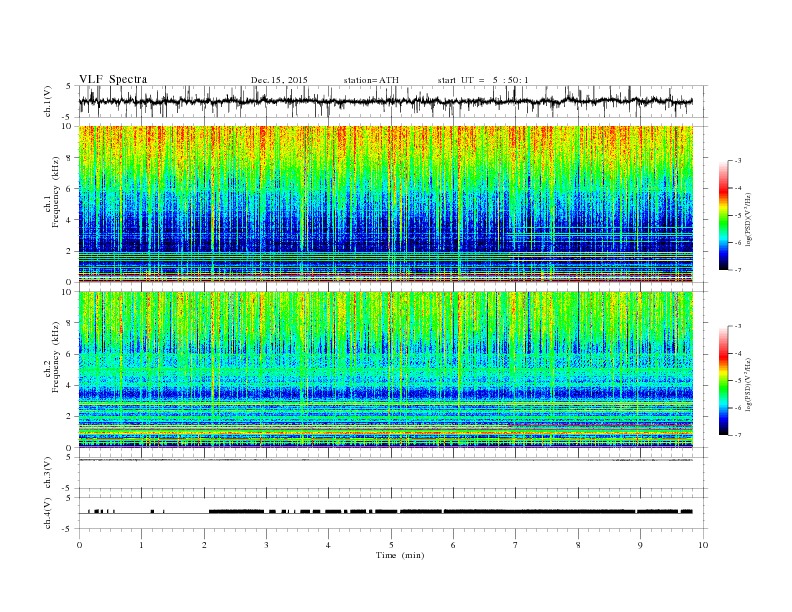Click the date text "Dec. 15, 2015"
Viewport: 792px width, 612px height.
279,80
